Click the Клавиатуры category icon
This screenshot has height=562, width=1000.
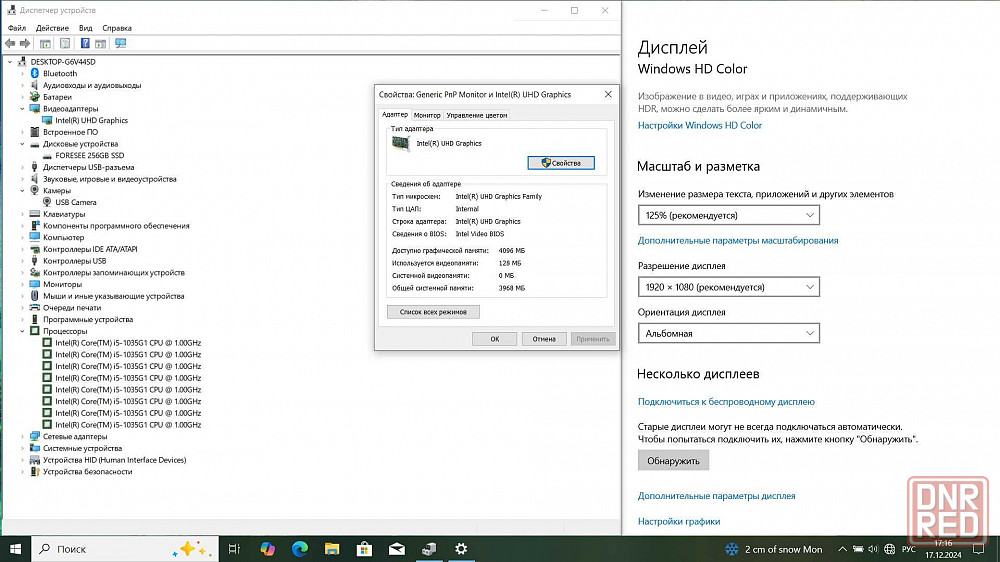(35, 214)
